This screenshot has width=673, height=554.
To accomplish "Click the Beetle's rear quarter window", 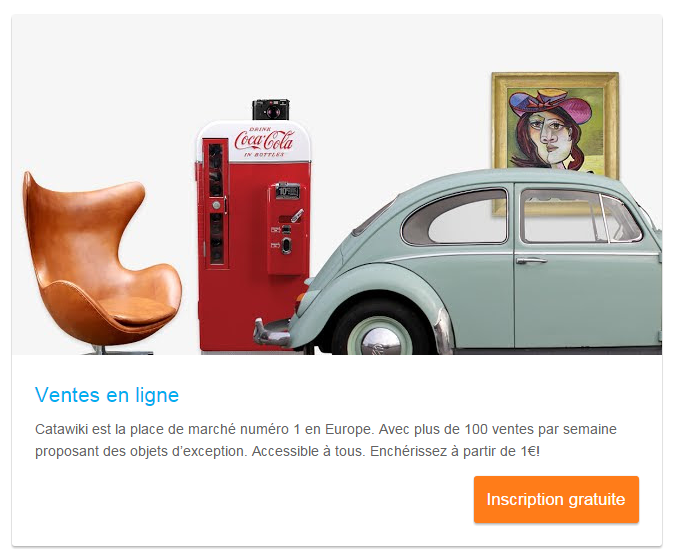I will coord(456,218).
